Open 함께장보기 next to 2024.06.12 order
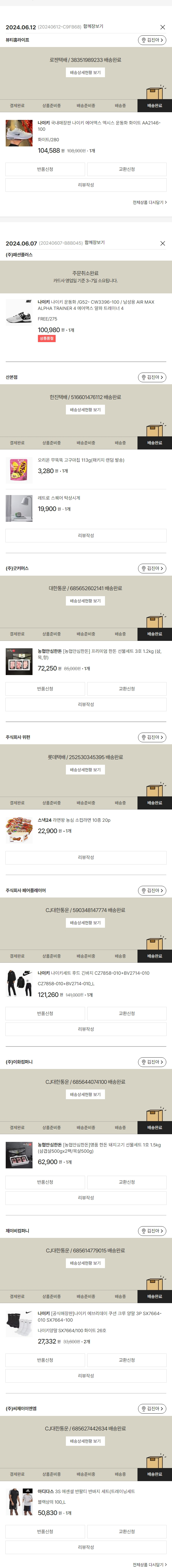This screenshot has width=172, height=1568. [93, 27]
